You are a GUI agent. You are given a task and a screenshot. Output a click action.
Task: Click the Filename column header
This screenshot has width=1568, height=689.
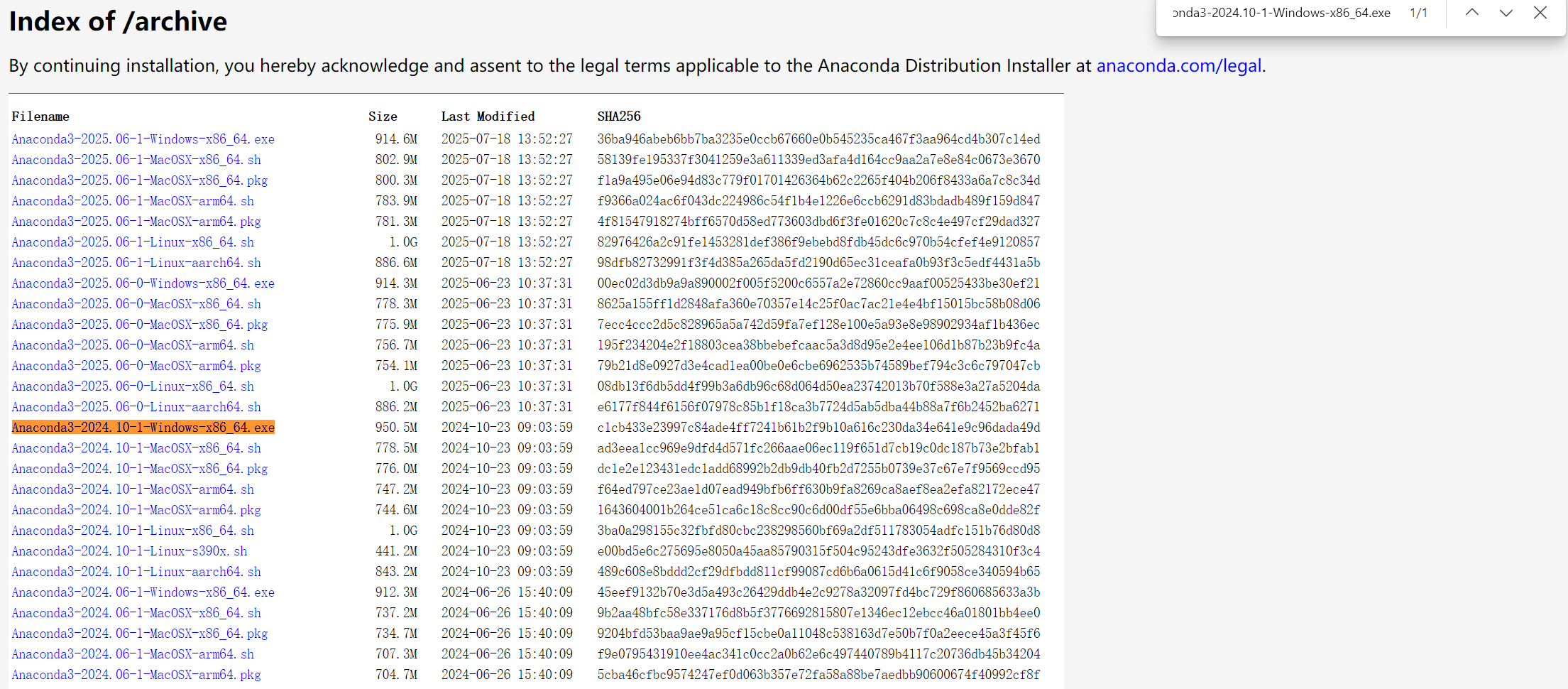(40, 116)
